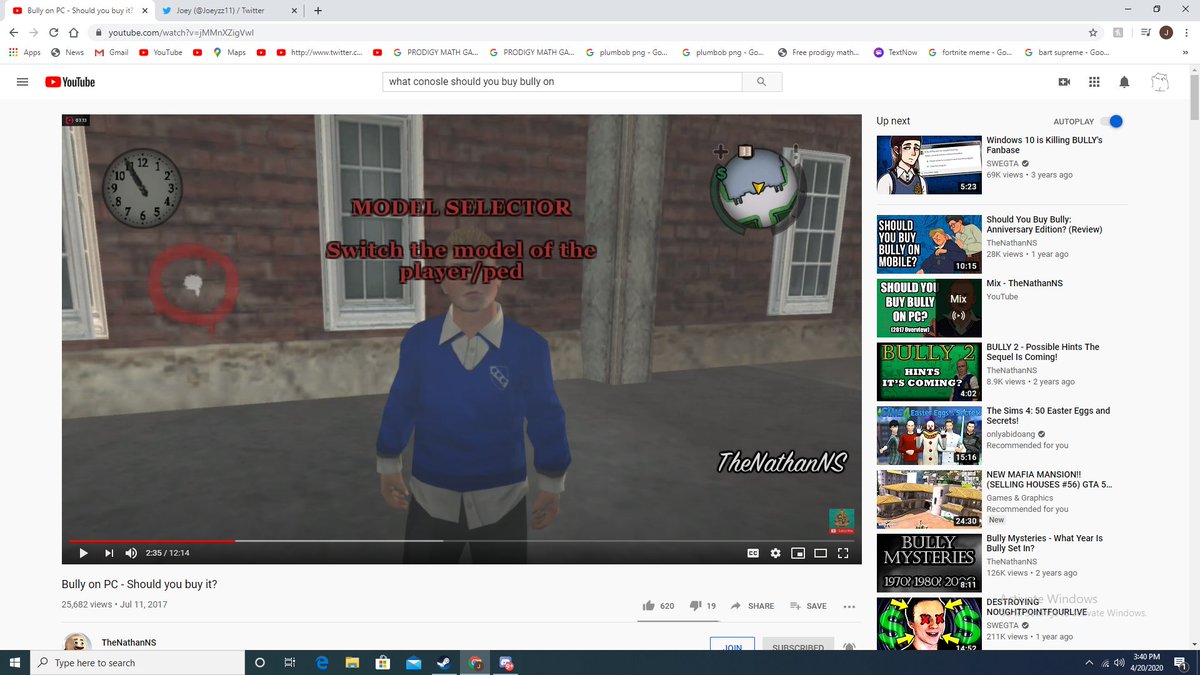
Task: Click the SUBSCRIBED button
Action: [798, 645]
